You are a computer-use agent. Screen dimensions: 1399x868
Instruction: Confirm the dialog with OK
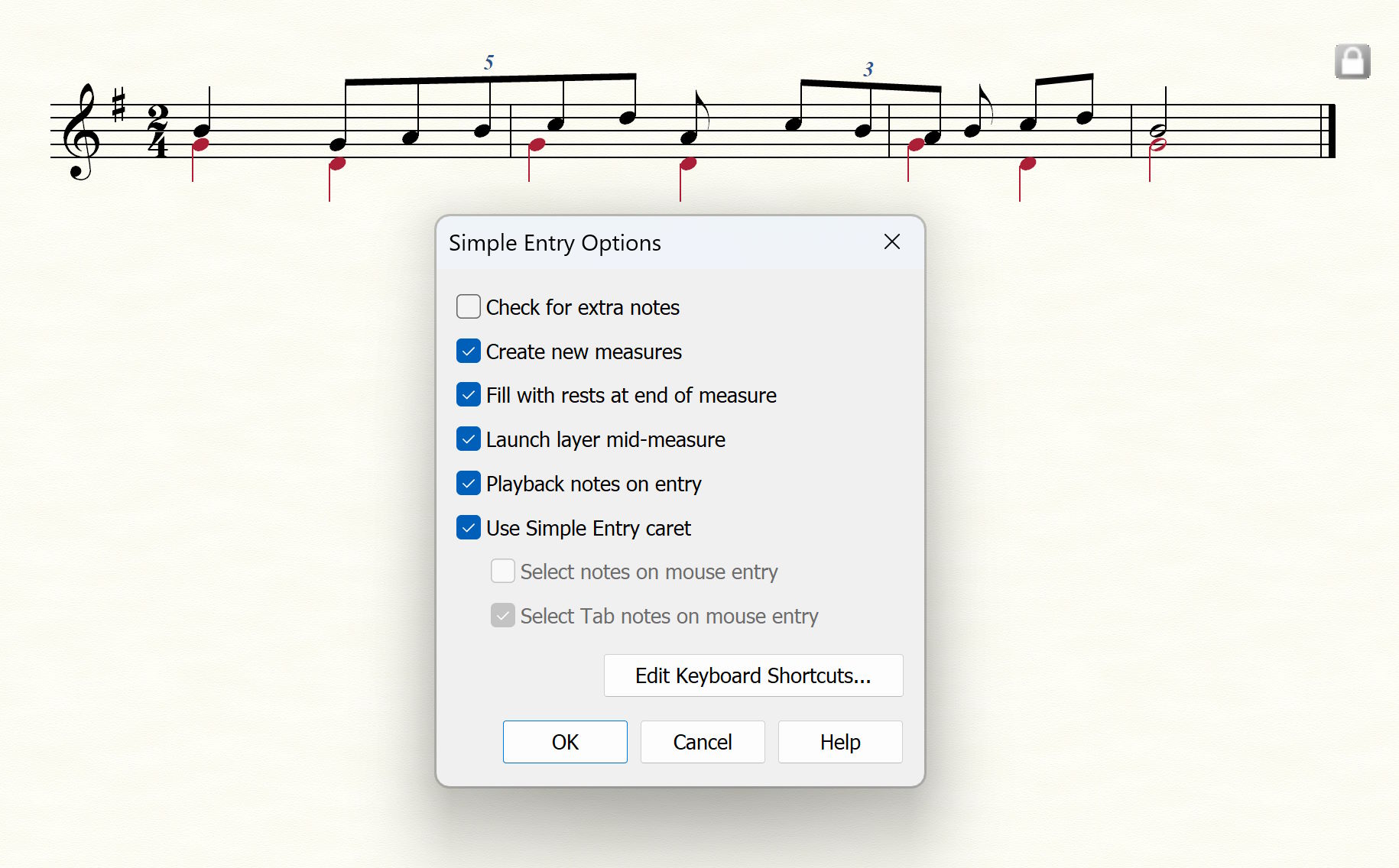point(565,742)
